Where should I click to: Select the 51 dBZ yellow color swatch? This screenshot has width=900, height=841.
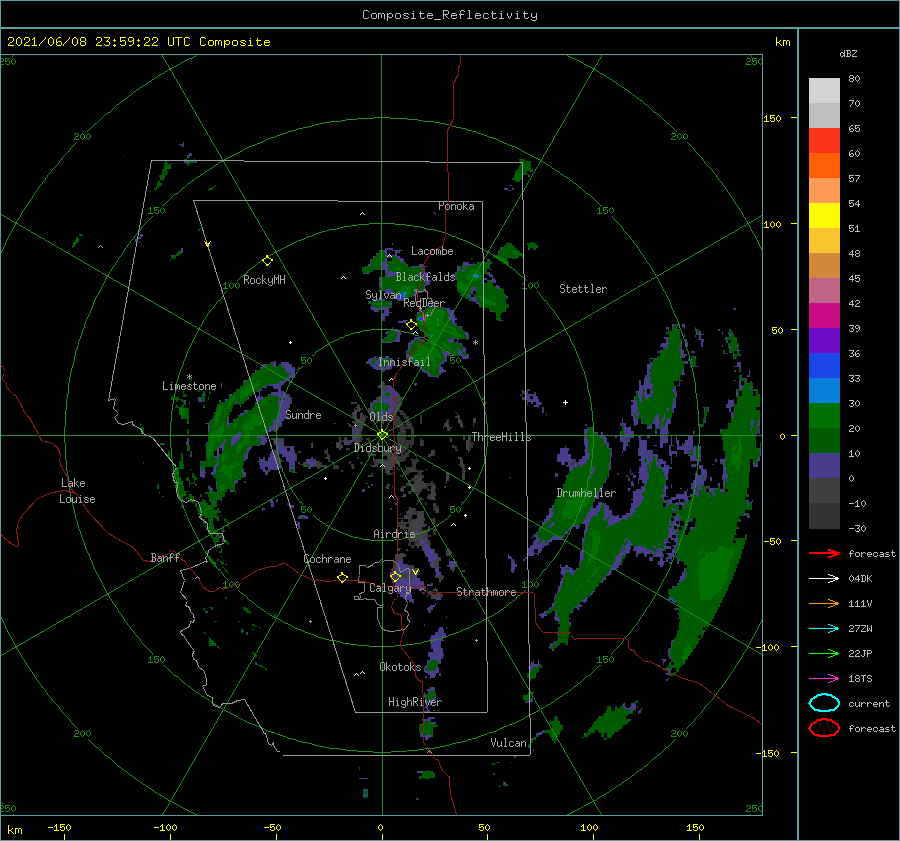824,216
